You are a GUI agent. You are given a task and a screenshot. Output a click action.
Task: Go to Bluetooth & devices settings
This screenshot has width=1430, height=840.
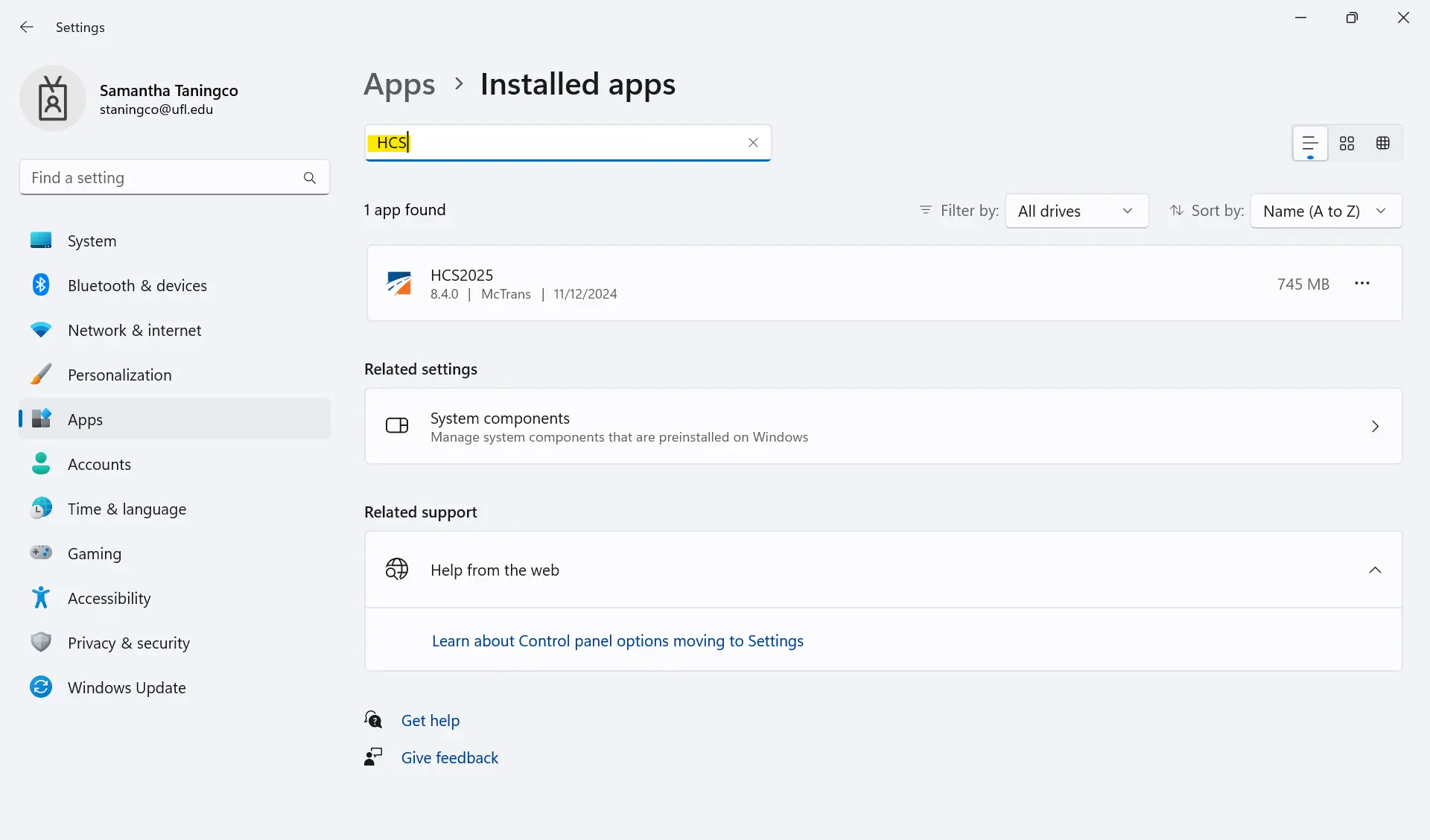coord(137,286)
